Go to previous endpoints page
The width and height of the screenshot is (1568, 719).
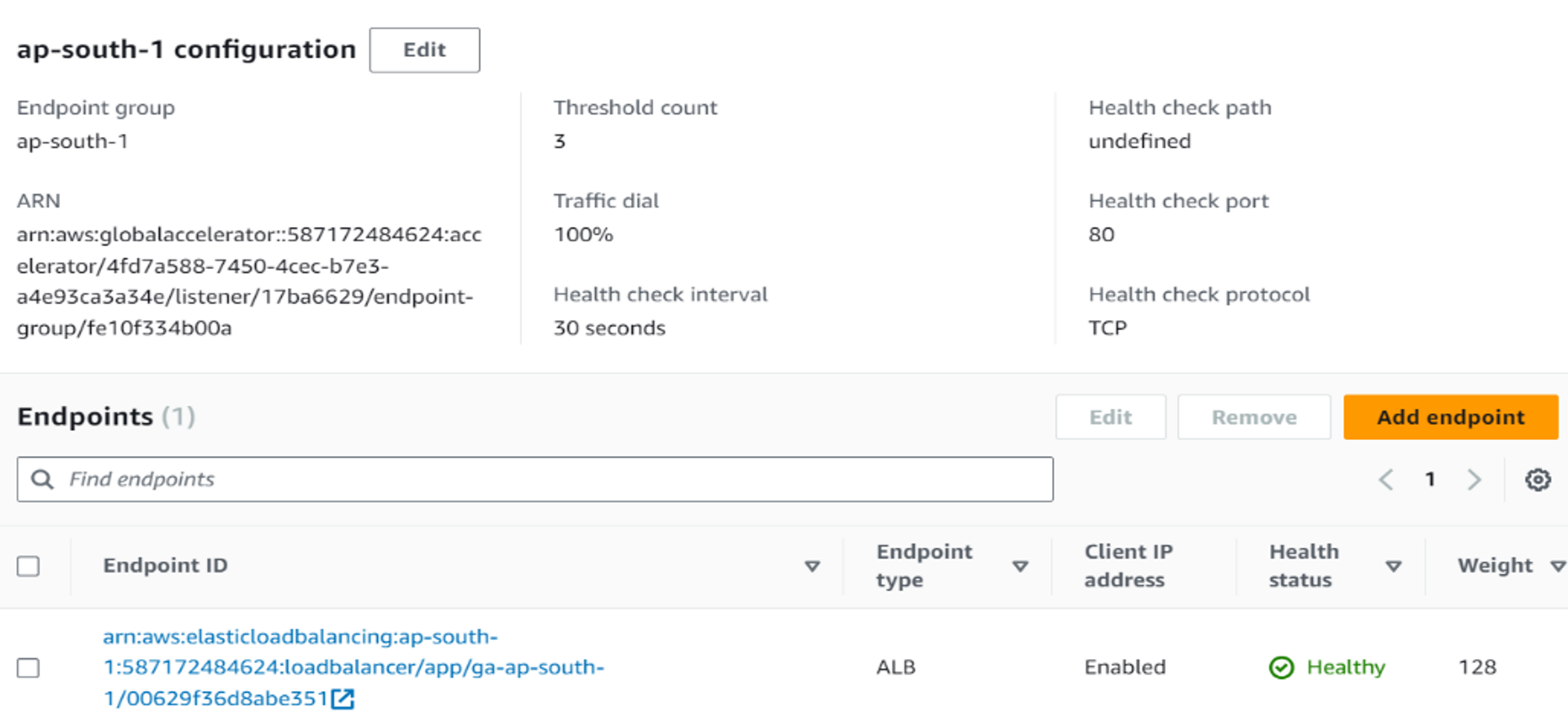click(x=1386, y=479)
